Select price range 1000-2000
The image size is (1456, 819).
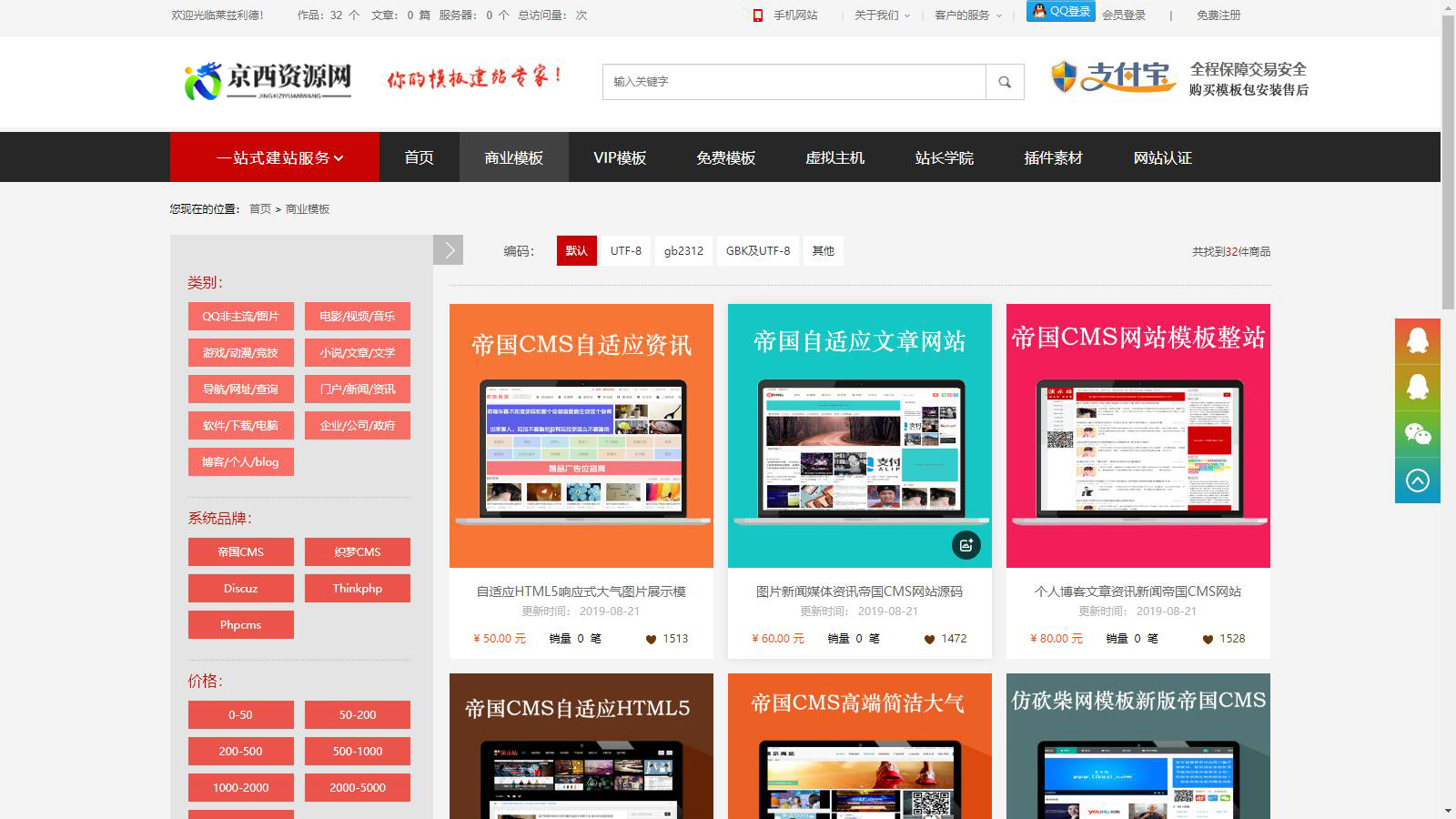pyautogui.click(x=241, y=788)
